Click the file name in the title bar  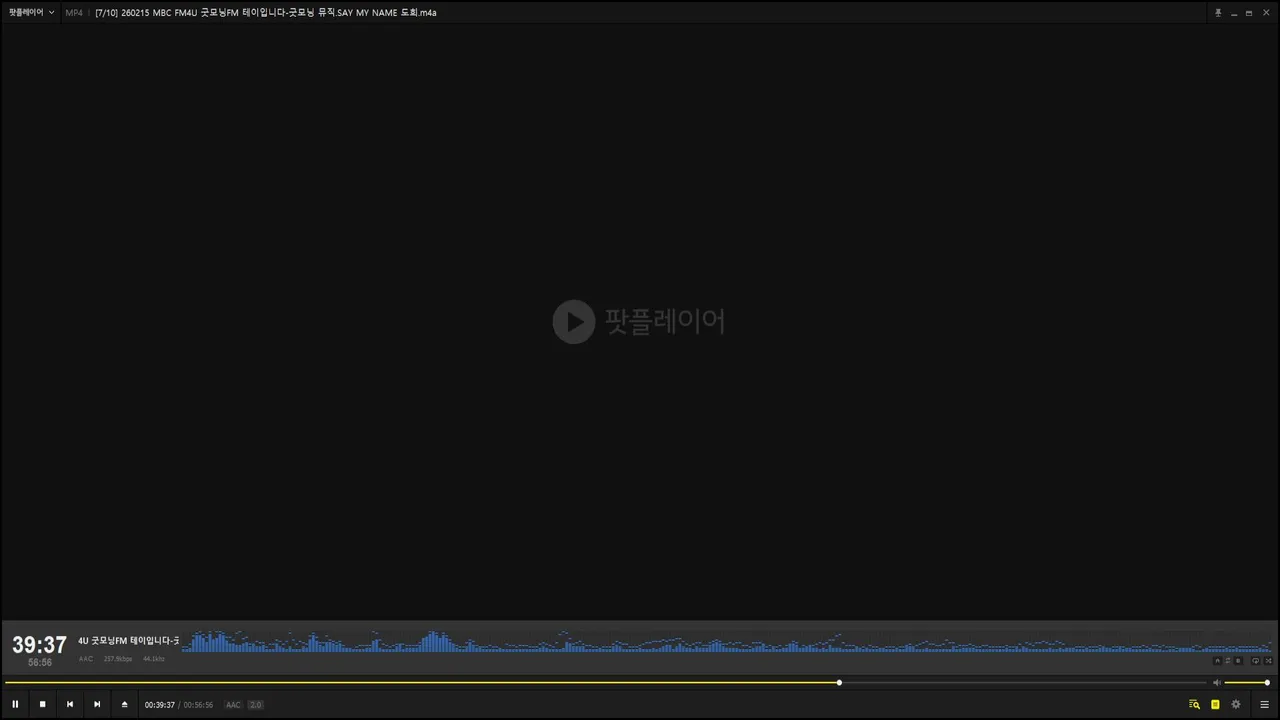[x=266, y=13]
